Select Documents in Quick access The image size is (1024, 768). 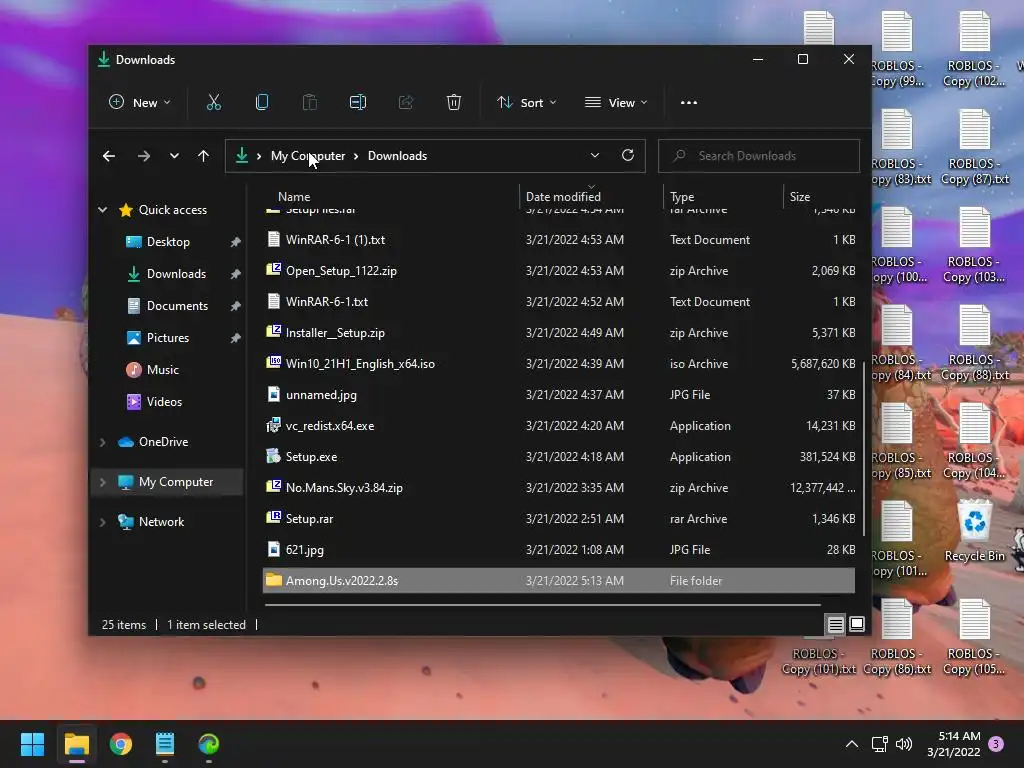tap(177, 306)
